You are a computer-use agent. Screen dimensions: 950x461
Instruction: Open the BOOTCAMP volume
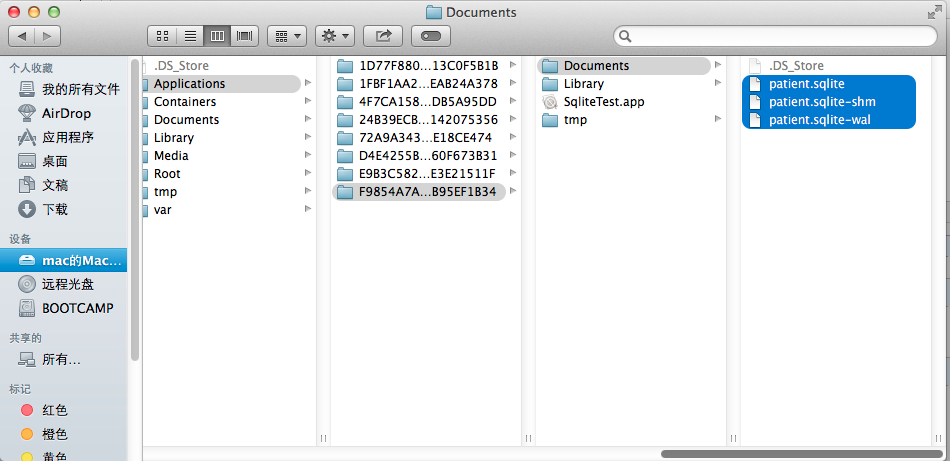click(64, 308)
